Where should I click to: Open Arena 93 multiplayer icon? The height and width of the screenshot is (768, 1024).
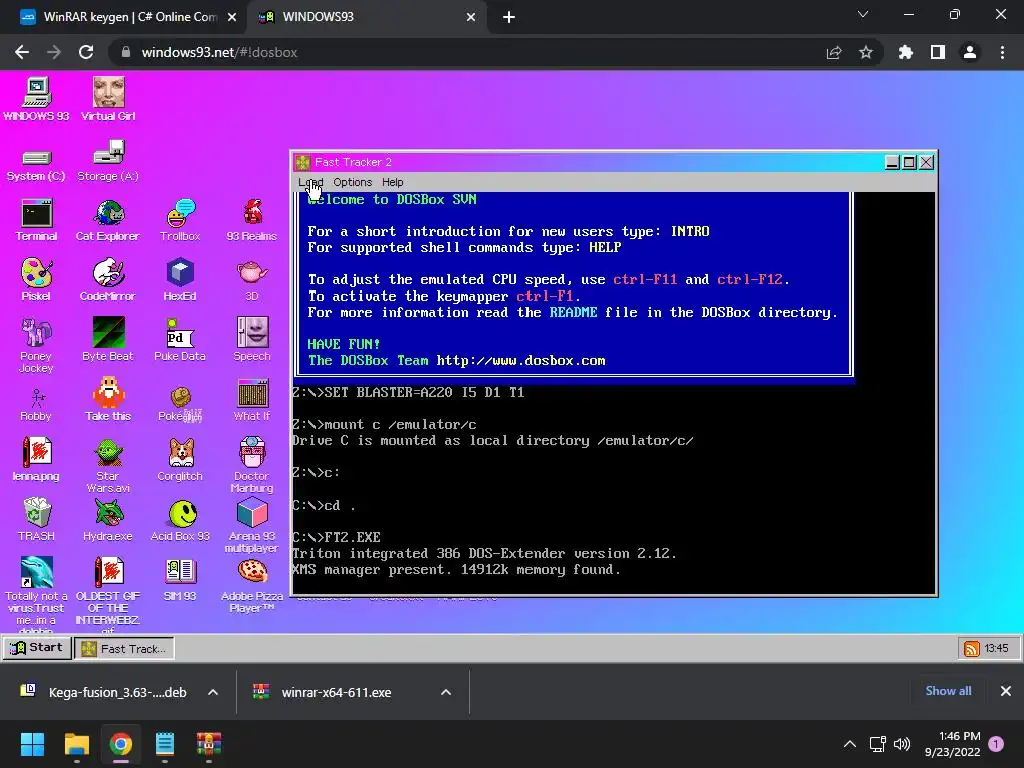tap(251, 525)
